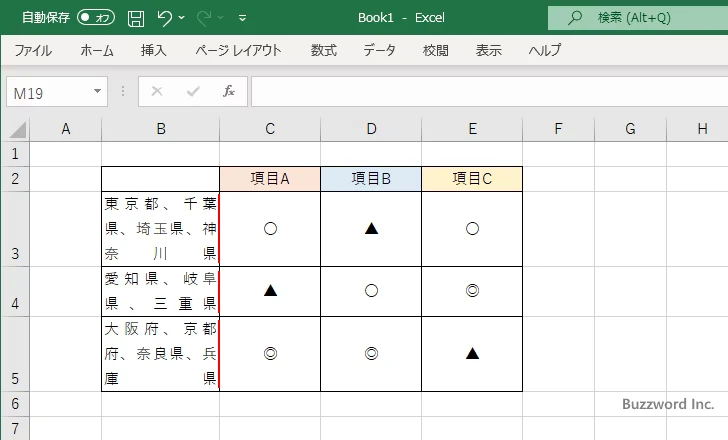Select the orange 項目A header cell
This screenshot has height=440, width=728.
[x=270, y=179]
